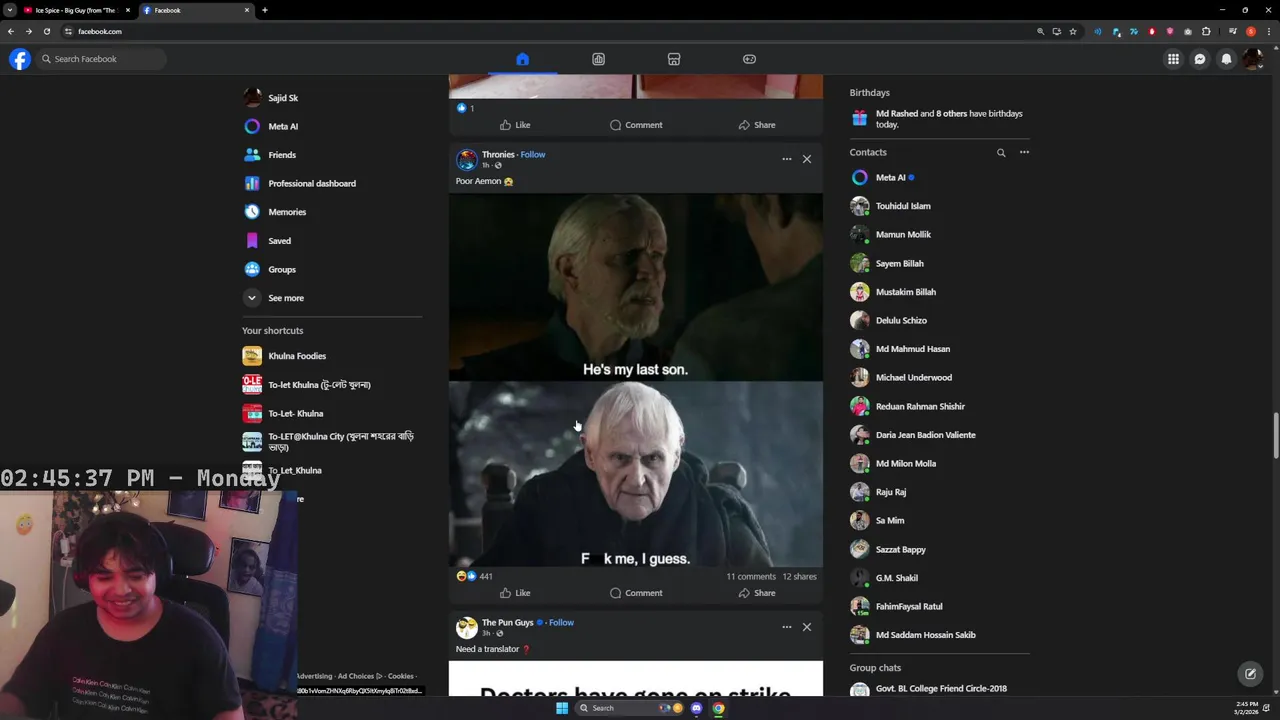1280x720 pixels.
Task: Open the Thronies post meme image
Action: click(x=636, y=380)
